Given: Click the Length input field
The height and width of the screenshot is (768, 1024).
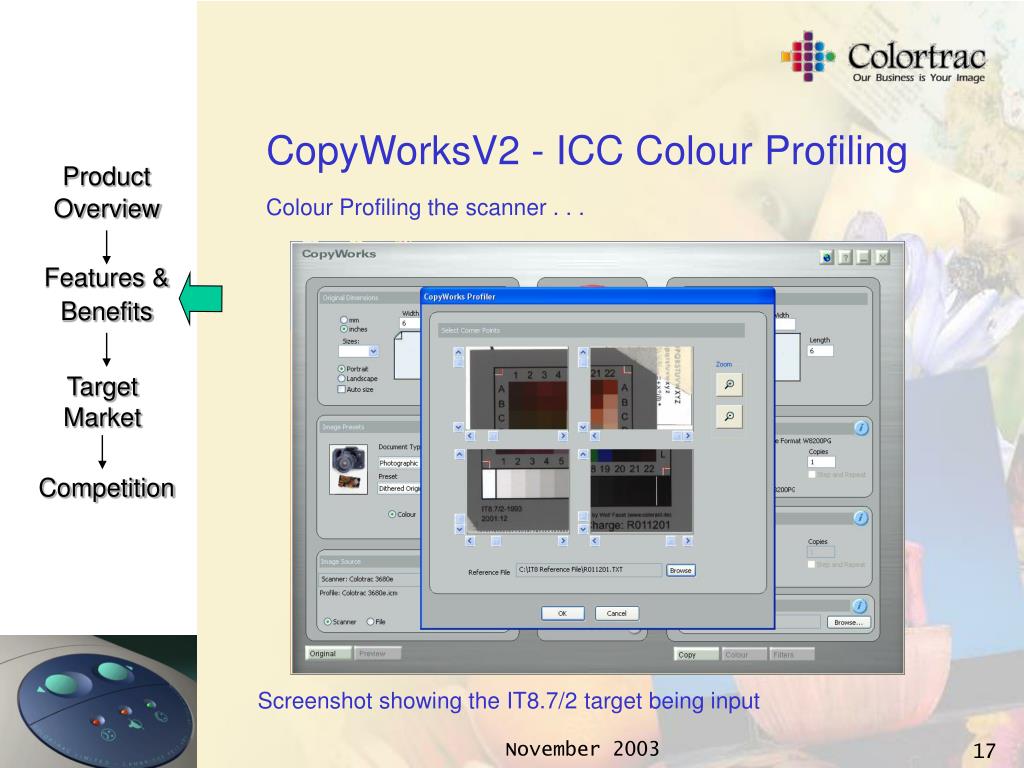Looking at the screenshot, I should point(820,351).
